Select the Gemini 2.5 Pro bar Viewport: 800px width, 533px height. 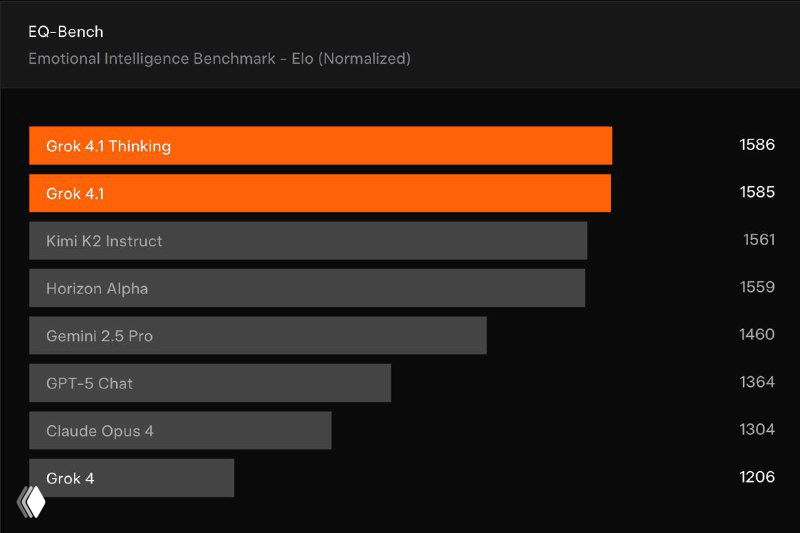coord(258,336)
